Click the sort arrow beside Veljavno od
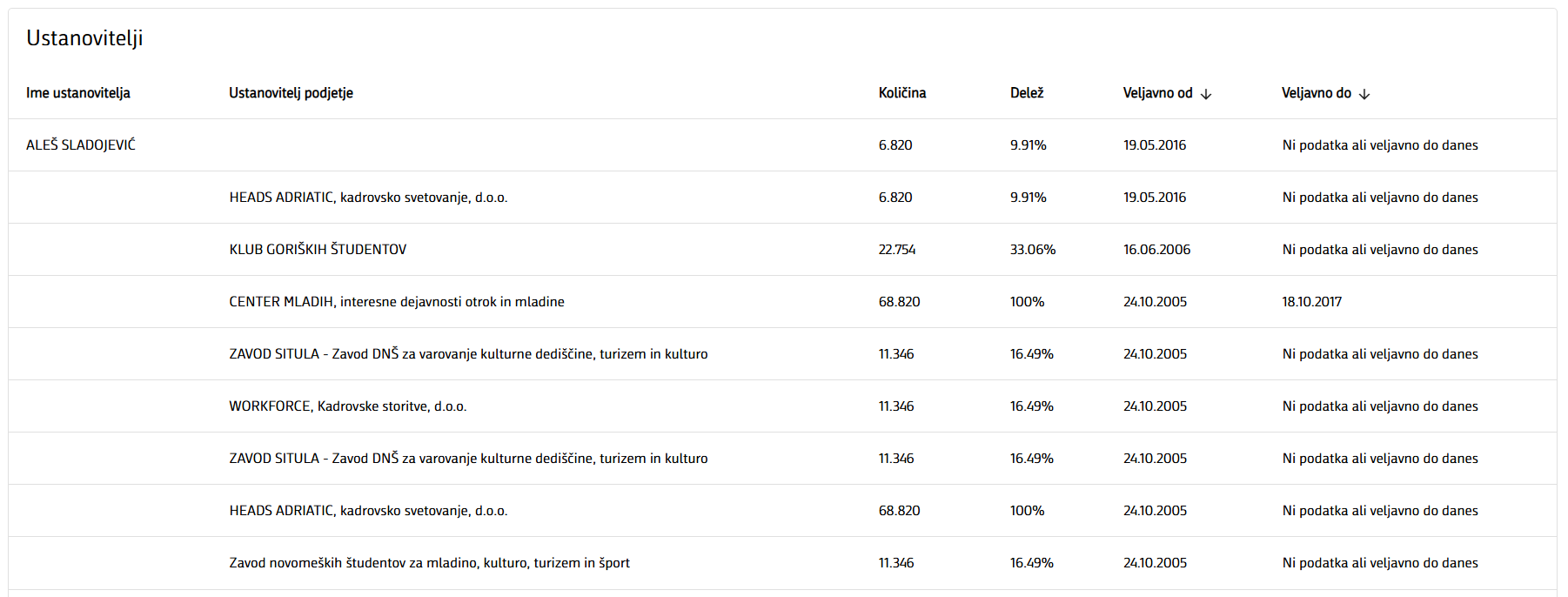Image resolution: width=1568 pixels, height=597 pixels. [1206, 94]
